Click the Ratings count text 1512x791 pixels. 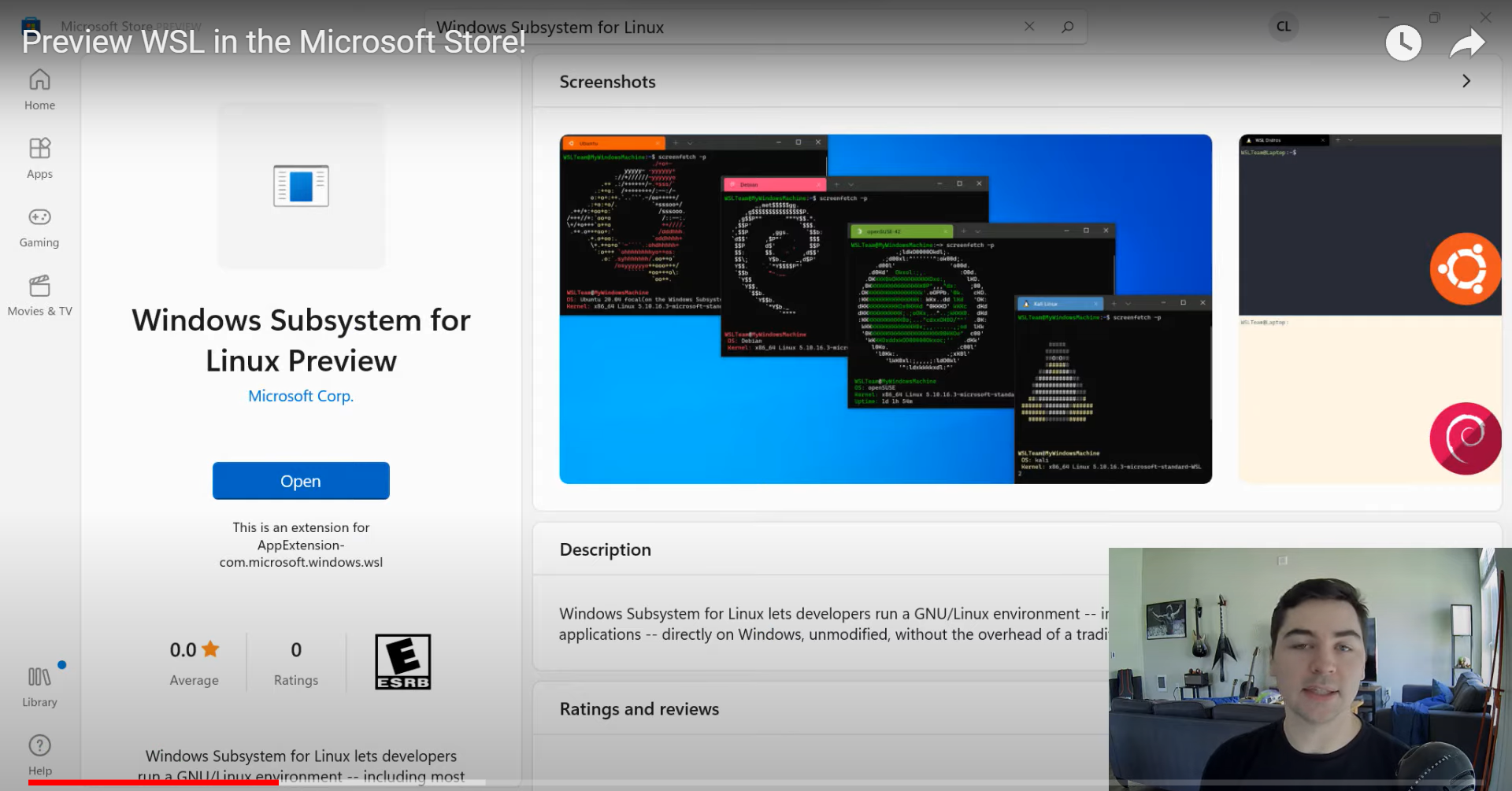tap(296, 680)
